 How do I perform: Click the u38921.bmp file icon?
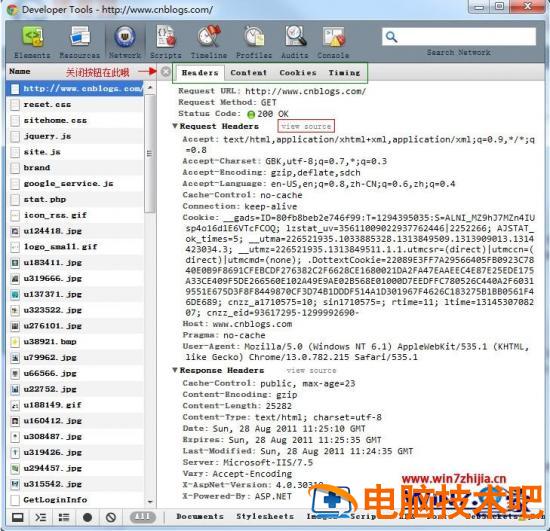[15, 342]
